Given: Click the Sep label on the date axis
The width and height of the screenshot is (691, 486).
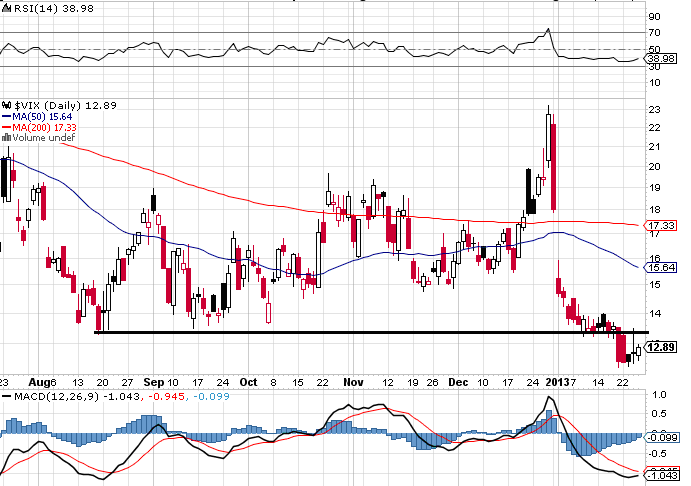Looking at the screenshot, I should pos(154,382).
